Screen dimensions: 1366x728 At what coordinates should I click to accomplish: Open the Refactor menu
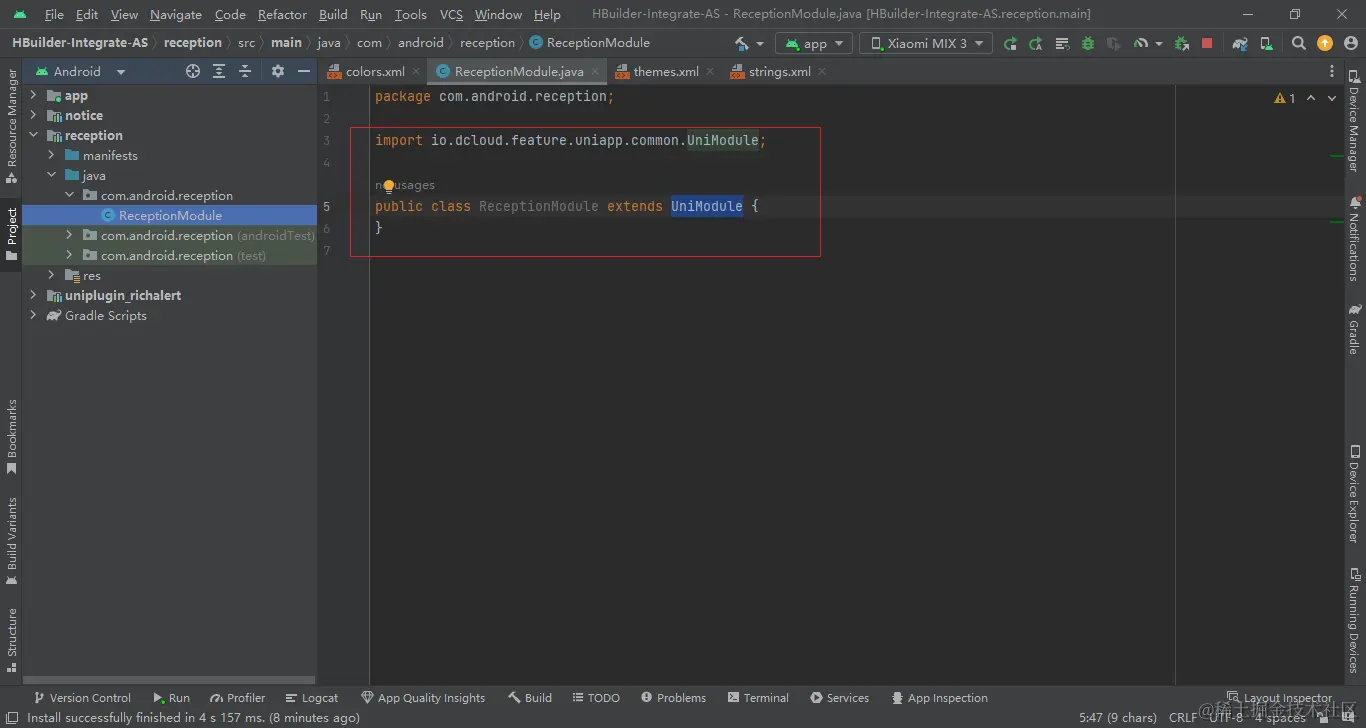click(x=282, y=15)
